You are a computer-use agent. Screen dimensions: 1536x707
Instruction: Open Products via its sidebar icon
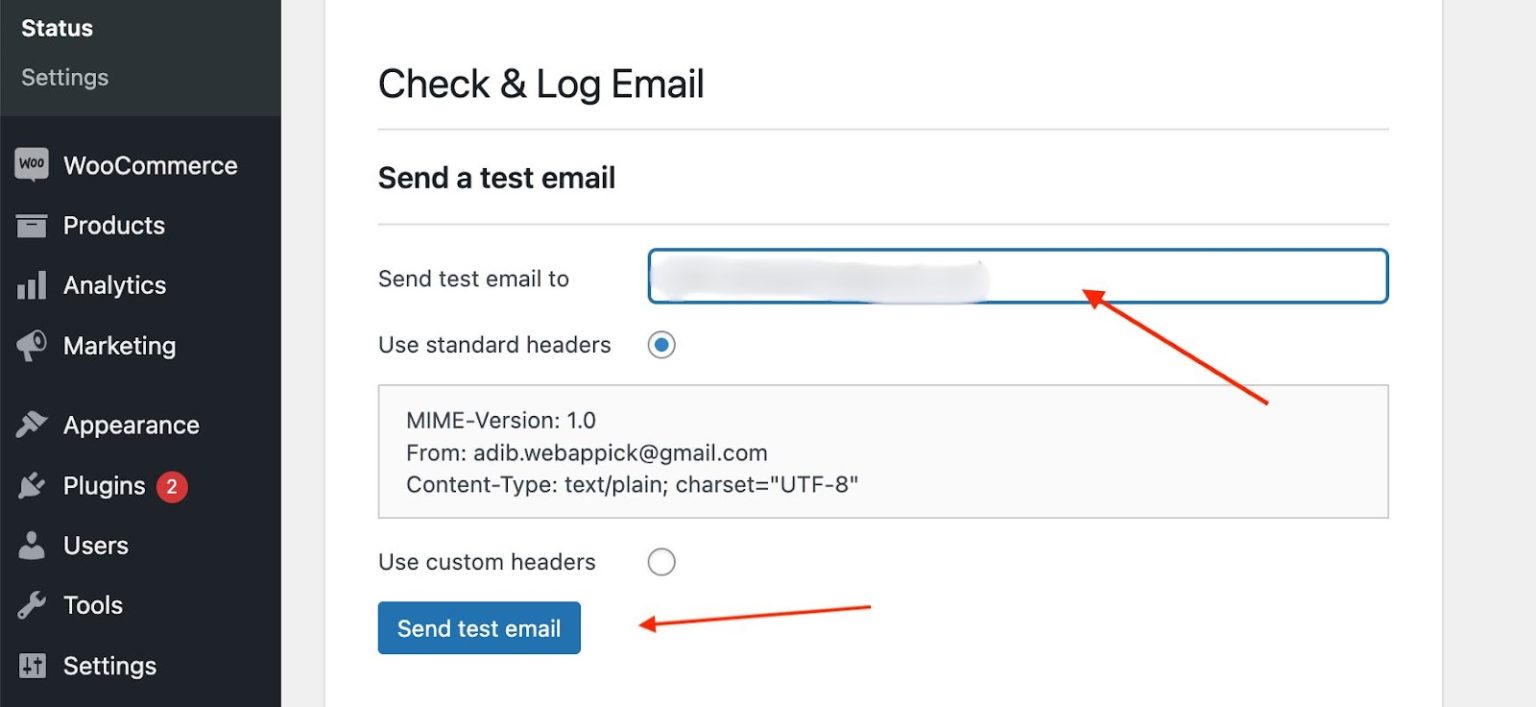click(x=31, y=225)
